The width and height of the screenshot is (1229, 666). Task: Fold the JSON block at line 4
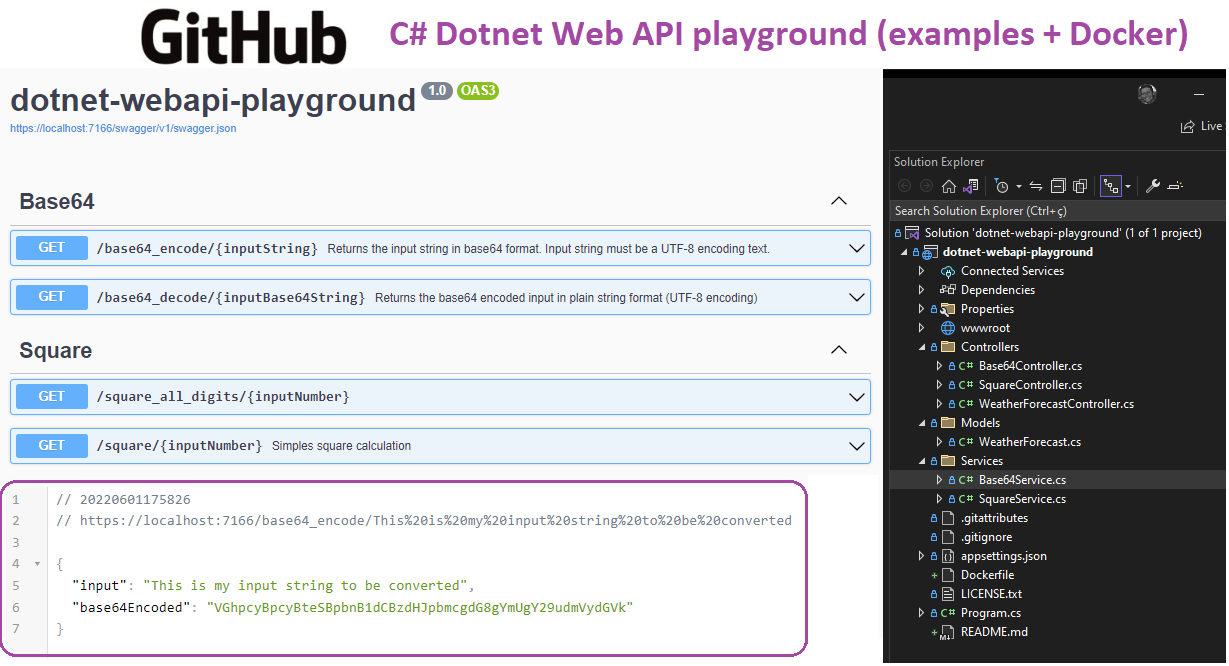point(37,564)
